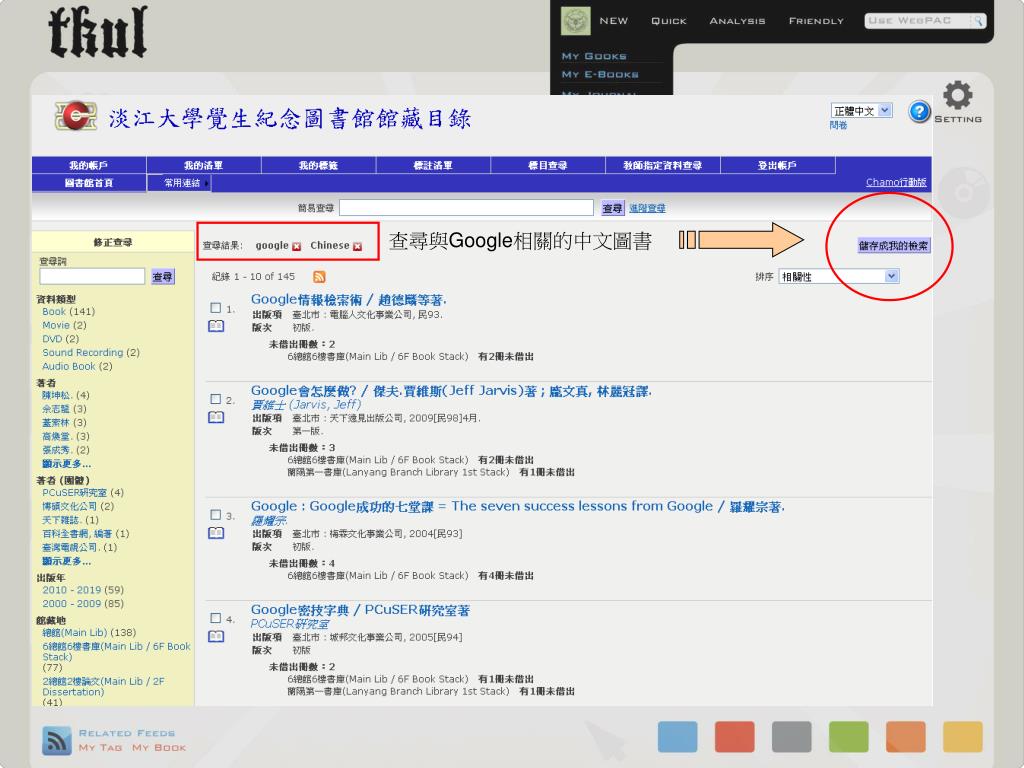Image resolution: width=1024 pixels, height=768 pixels.
Task: Remove the Chinese language filter
Action: point(357,246)
